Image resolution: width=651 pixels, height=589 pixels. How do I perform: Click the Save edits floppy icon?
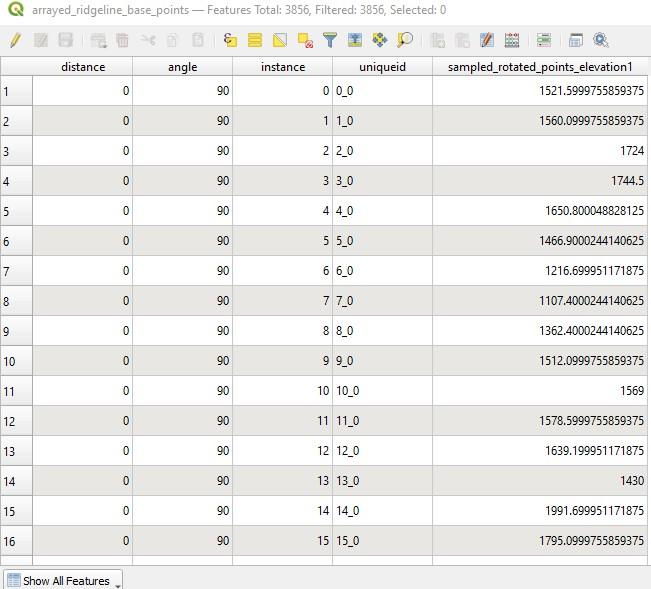point(66,40)
